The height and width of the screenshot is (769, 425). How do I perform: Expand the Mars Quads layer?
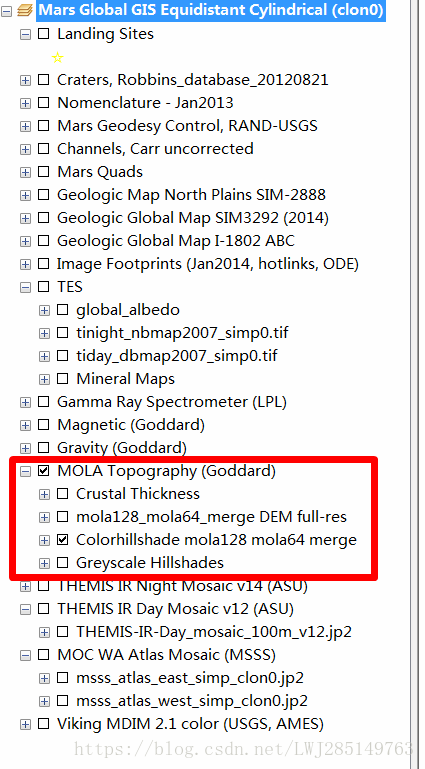click(25, 173)
